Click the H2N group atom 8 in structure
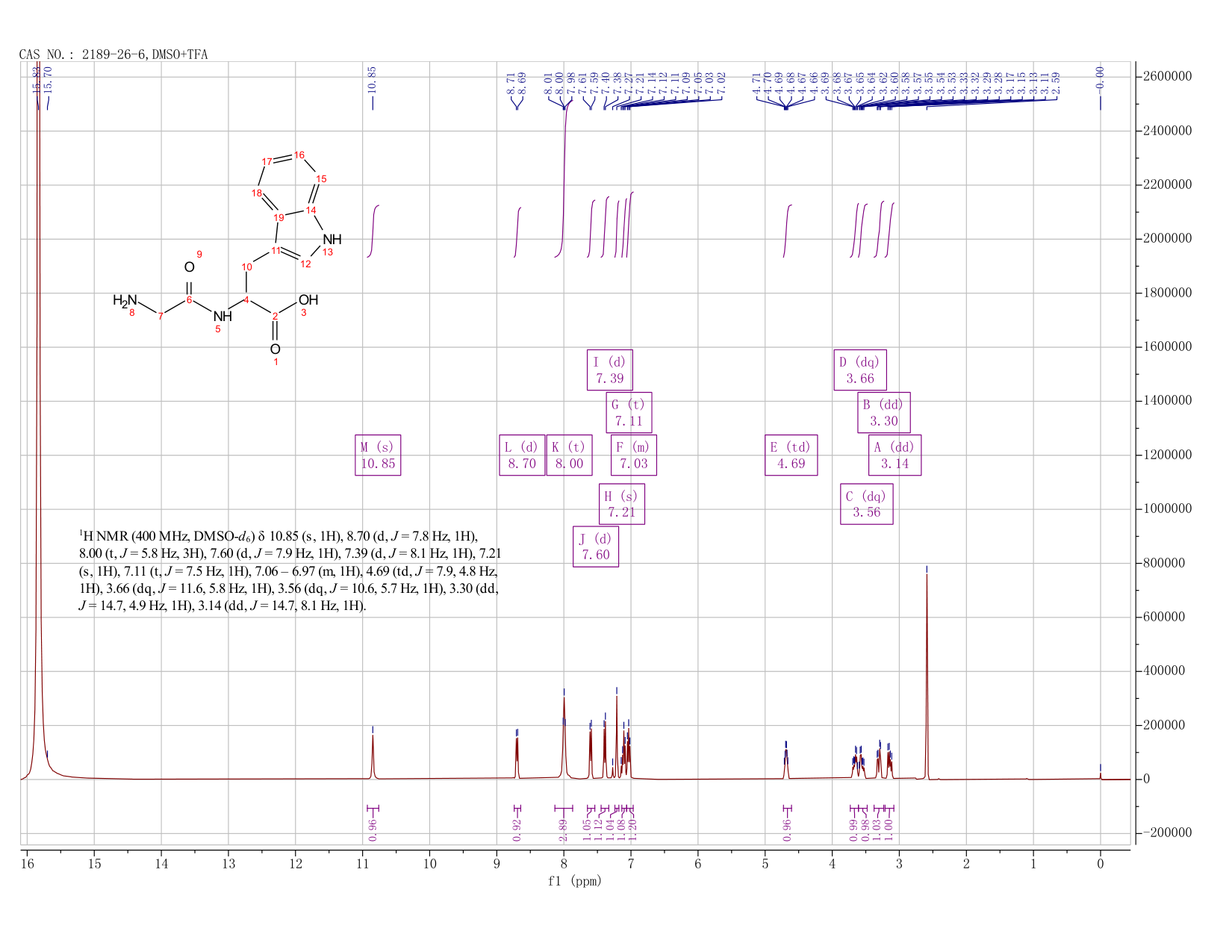This screenshot has width=1232, height=952. tap(125, 301)
